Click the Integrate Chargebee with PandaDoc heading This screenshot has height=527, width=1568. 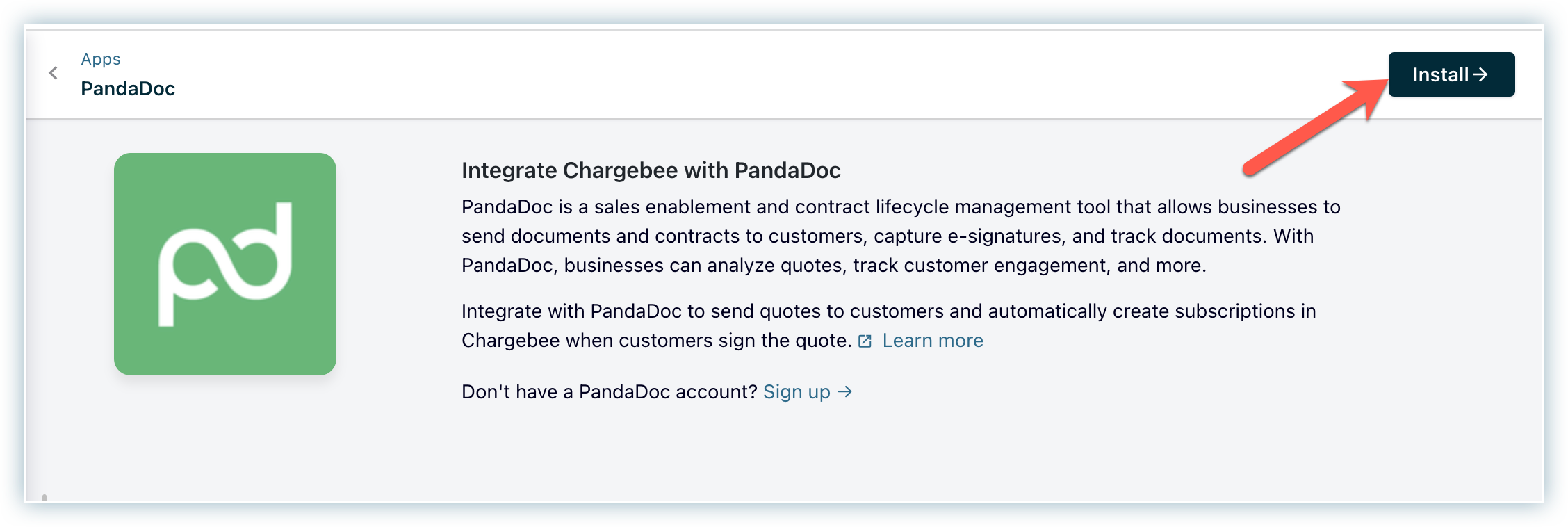coord(651,170)
